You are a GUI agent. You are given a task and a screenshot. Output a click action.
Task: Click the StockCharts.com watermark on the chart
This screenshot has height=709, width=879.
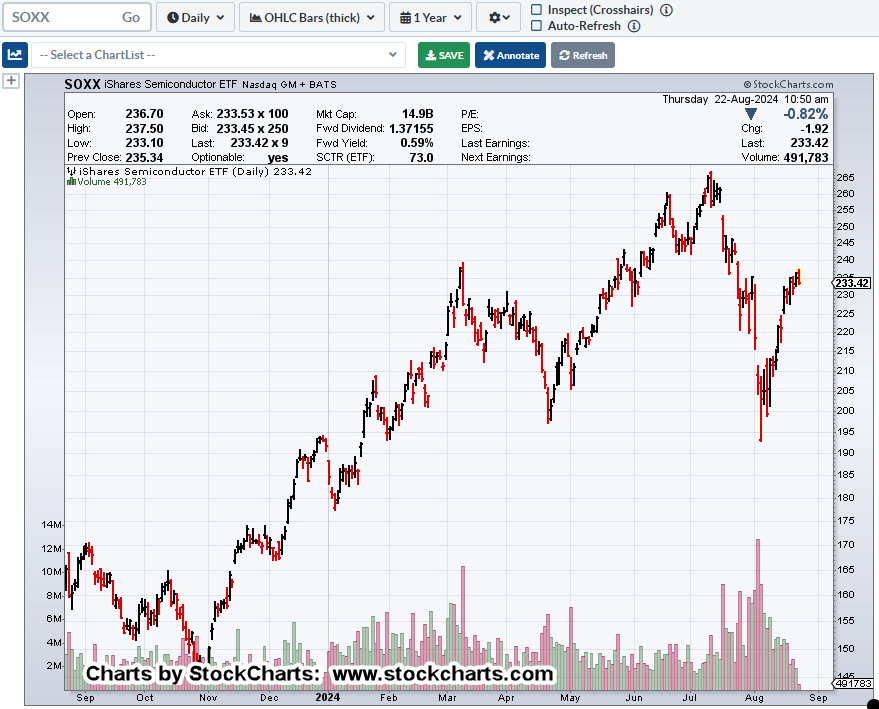coord(785,86)
